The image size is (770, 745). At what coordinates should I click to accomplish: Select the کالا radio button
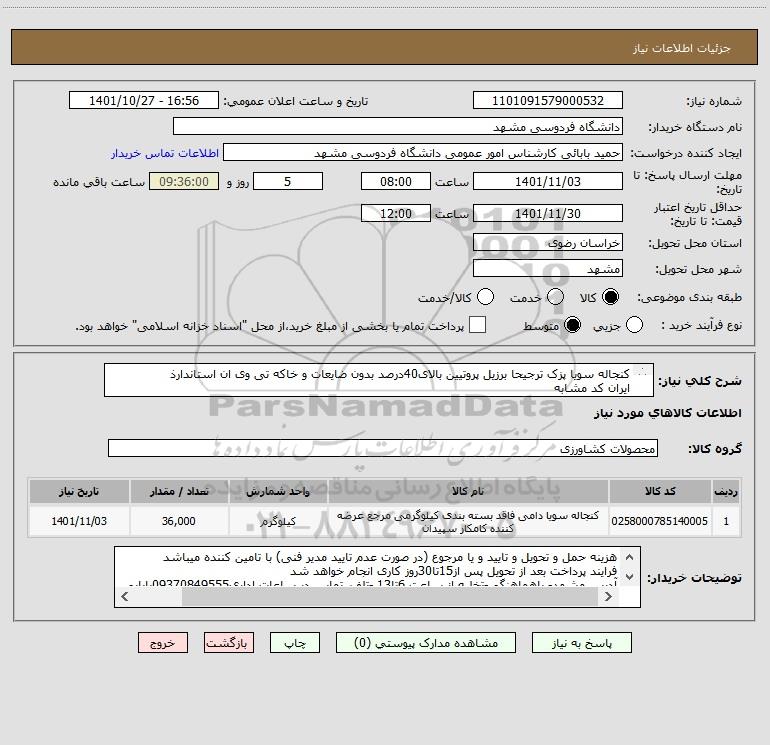[x=610, y=297]
